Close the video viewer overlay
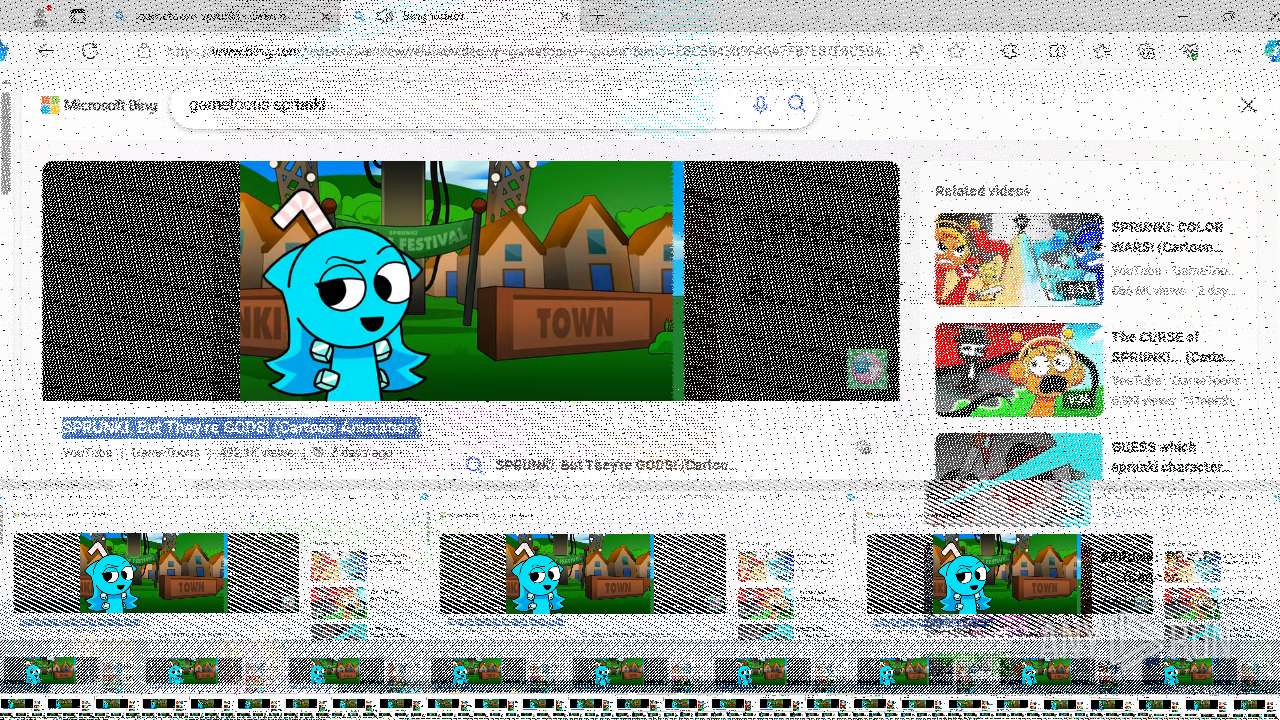The image size is (1280, 720). click(x=1248, y=105)
